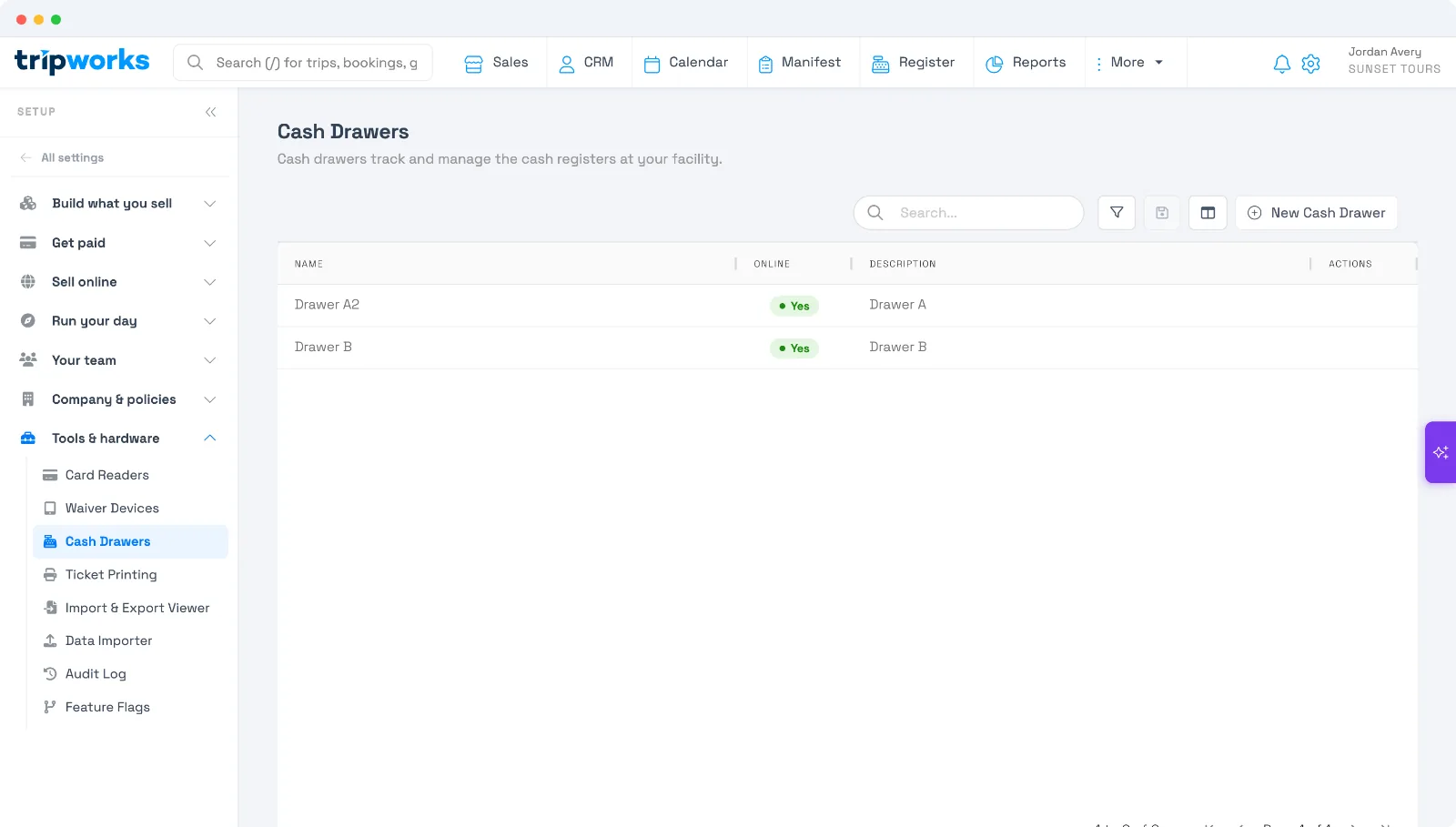This screenshot has width=1456, height=827.
Task: Click the Yes badge for Drawer B
Action: pos(794,348)
